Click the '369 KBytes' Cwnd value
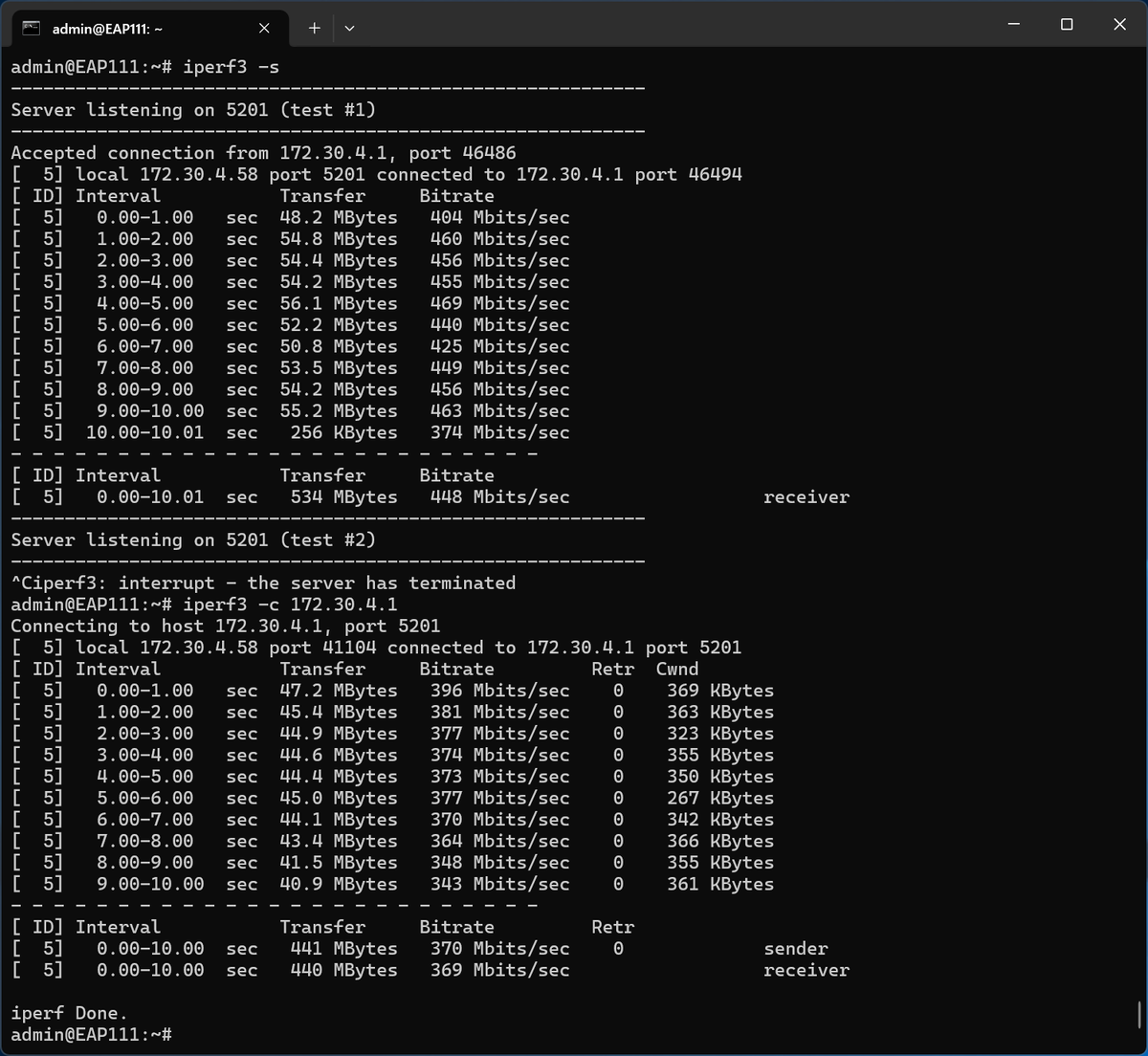Screen dimensions: 1148x1056 pyautogui.click(x=720, y=691)
